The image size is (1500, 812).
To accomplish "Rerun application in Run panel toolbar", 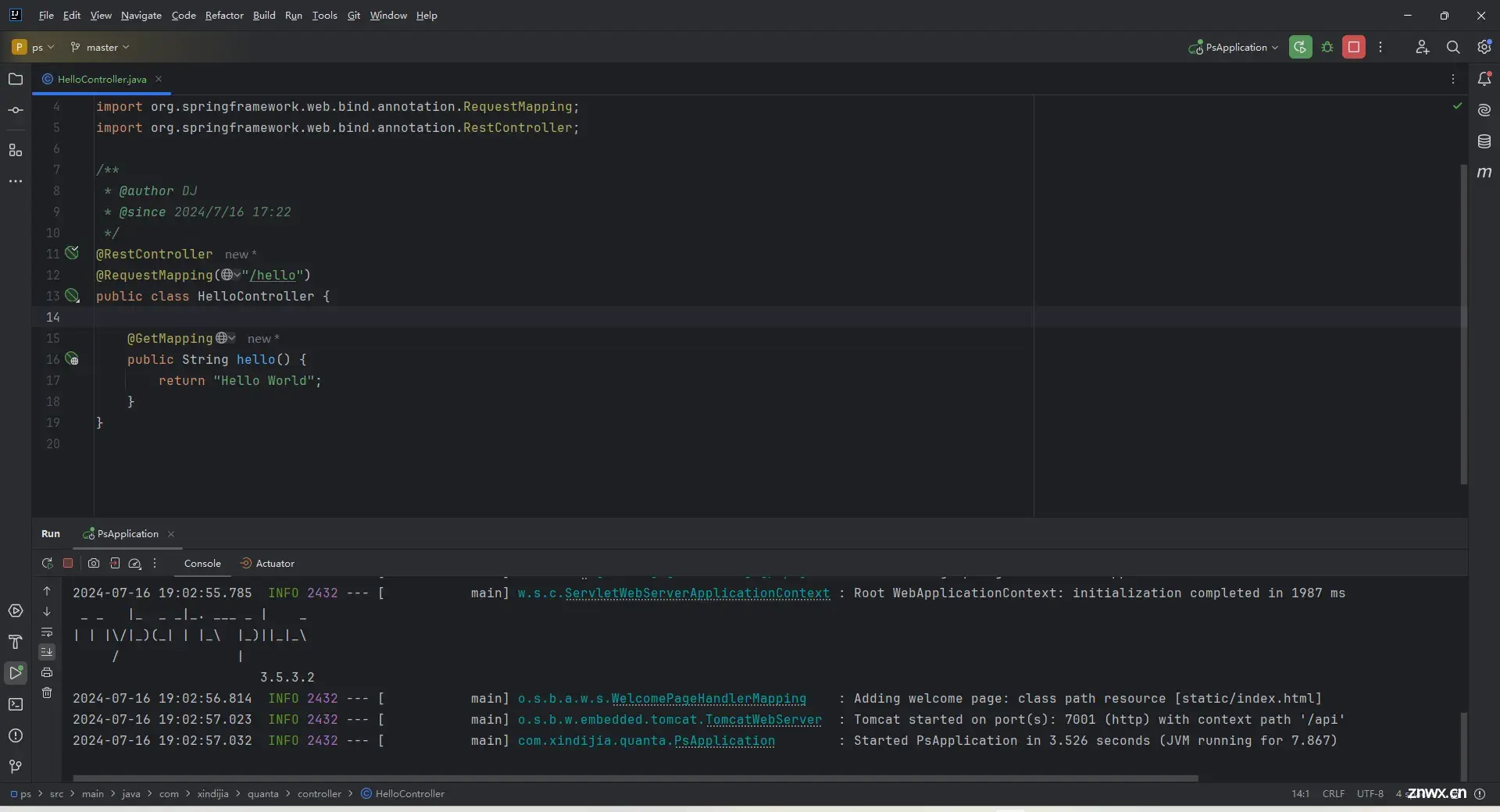I will click(47, 563).
